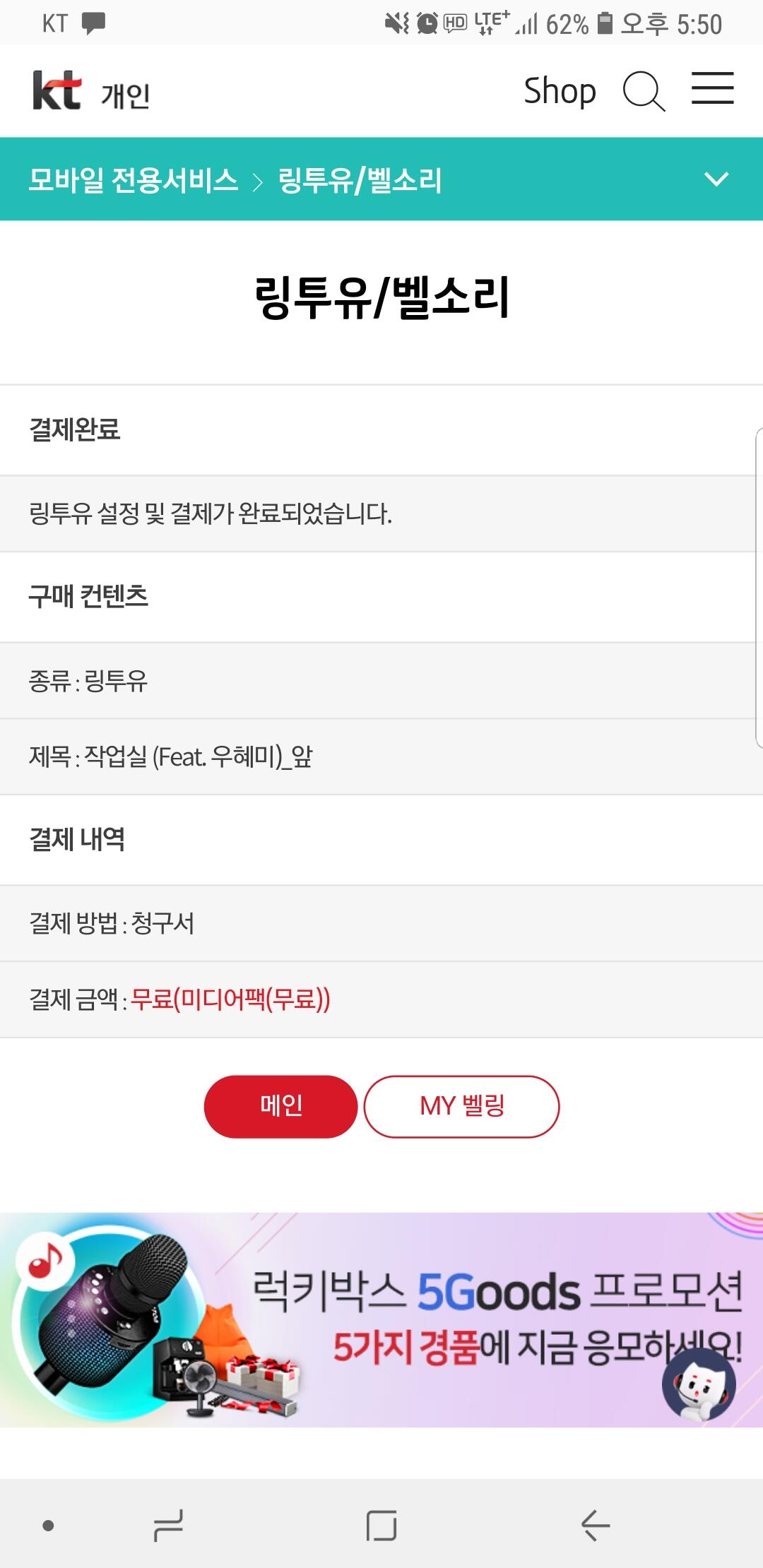Expand the breadcrumb dropdown chevron

click(716, 179)
